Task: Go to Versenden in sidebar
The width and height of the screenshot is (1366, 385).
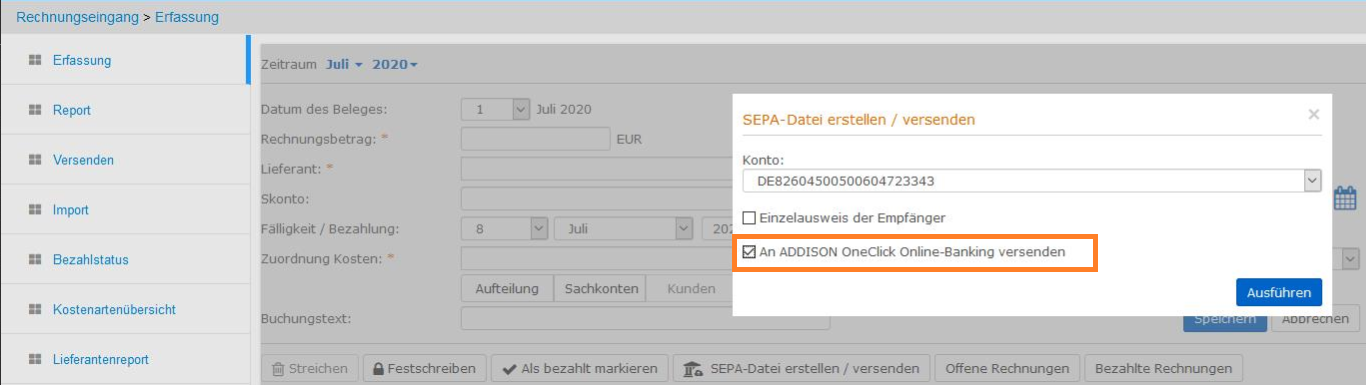Action: pyautogui.click(x=83, y=160)
